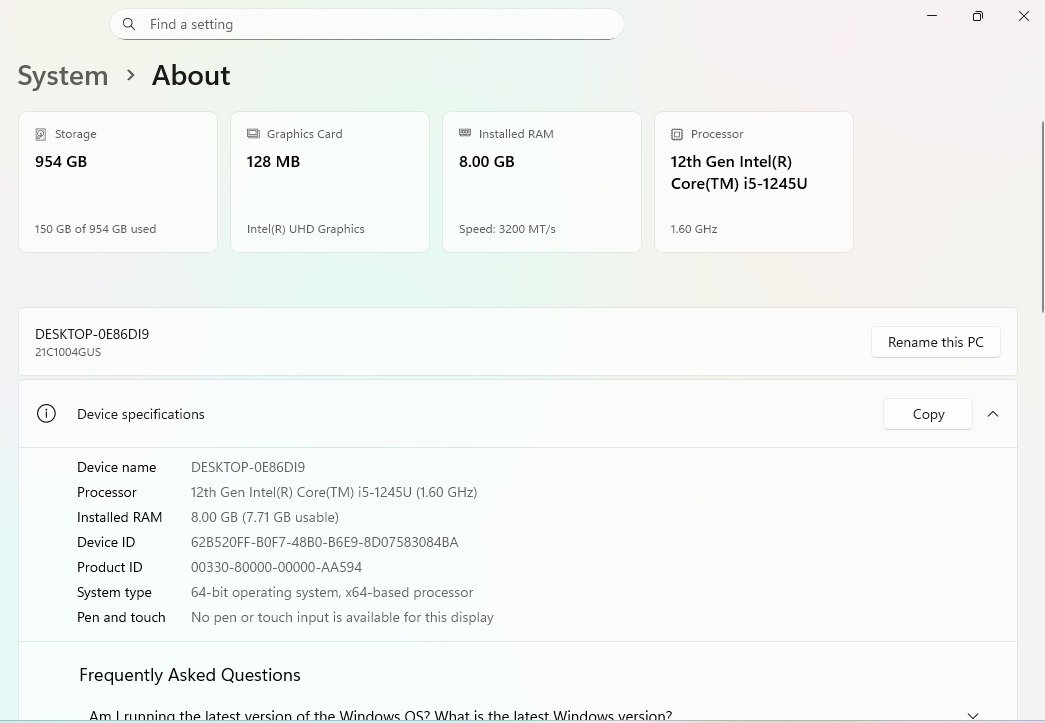
Task: Collapse the Device specifications section
Action: coord(993,414)
